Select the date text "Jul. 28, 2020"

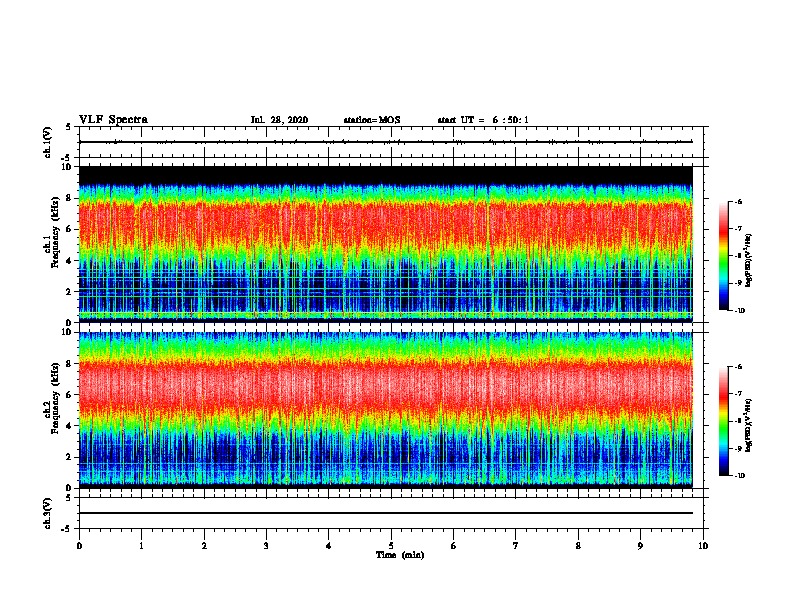(279, 120)
